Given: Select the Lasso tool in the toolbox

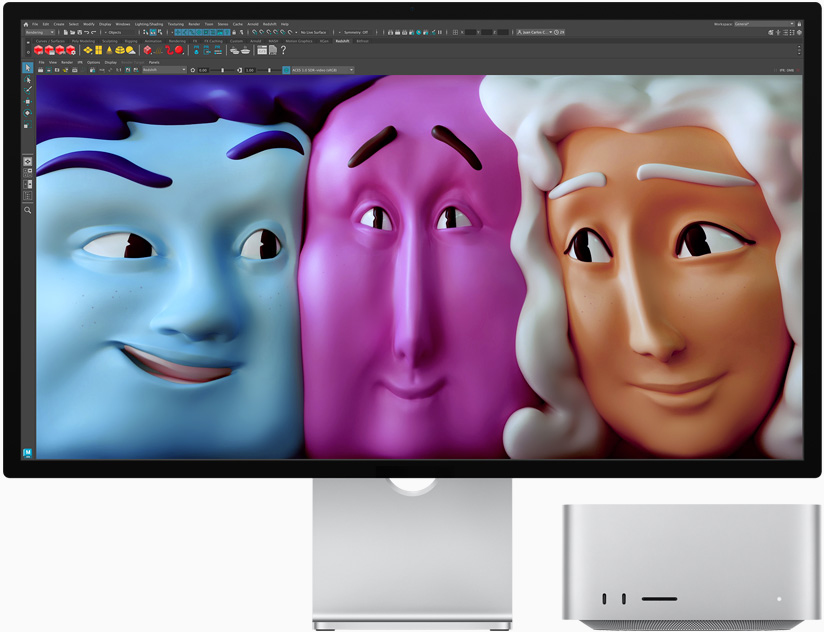Looking at the screenshot, I should coord(26,81).
